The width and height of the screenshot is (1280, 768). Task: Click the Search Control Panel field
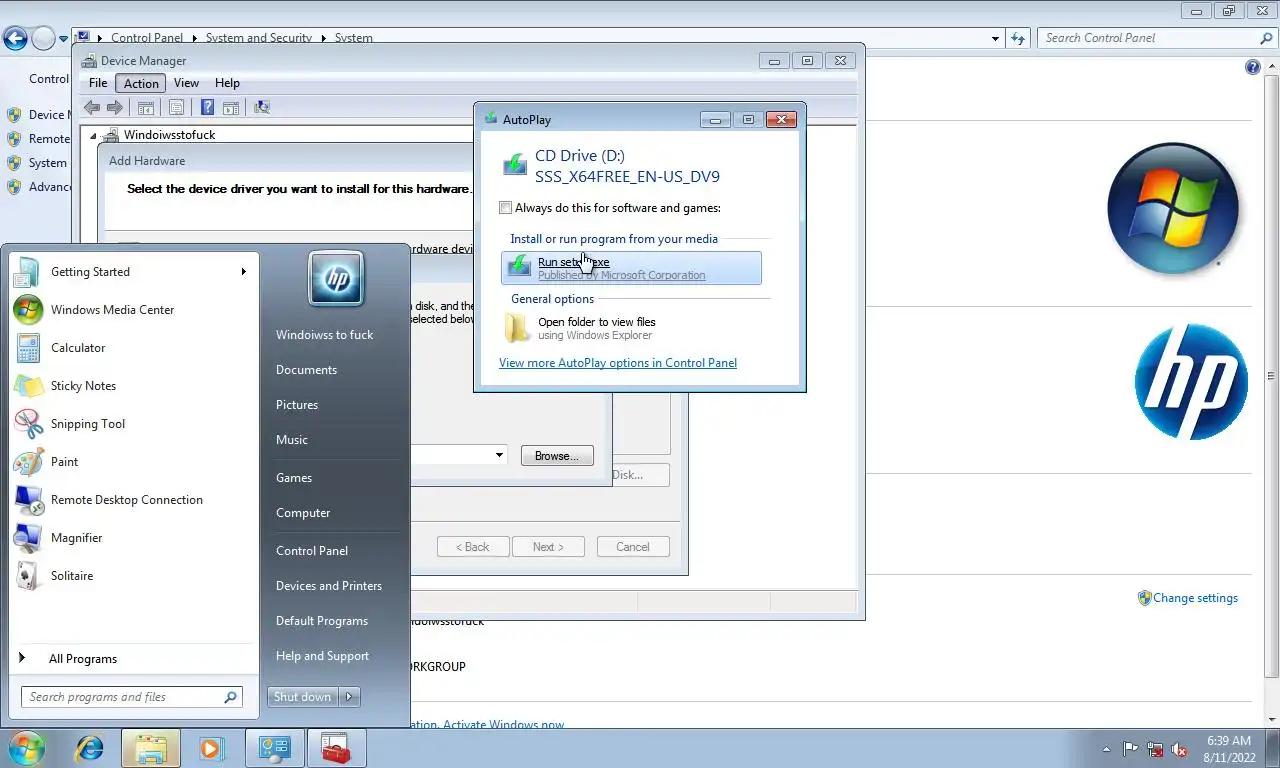[1157, 38]
